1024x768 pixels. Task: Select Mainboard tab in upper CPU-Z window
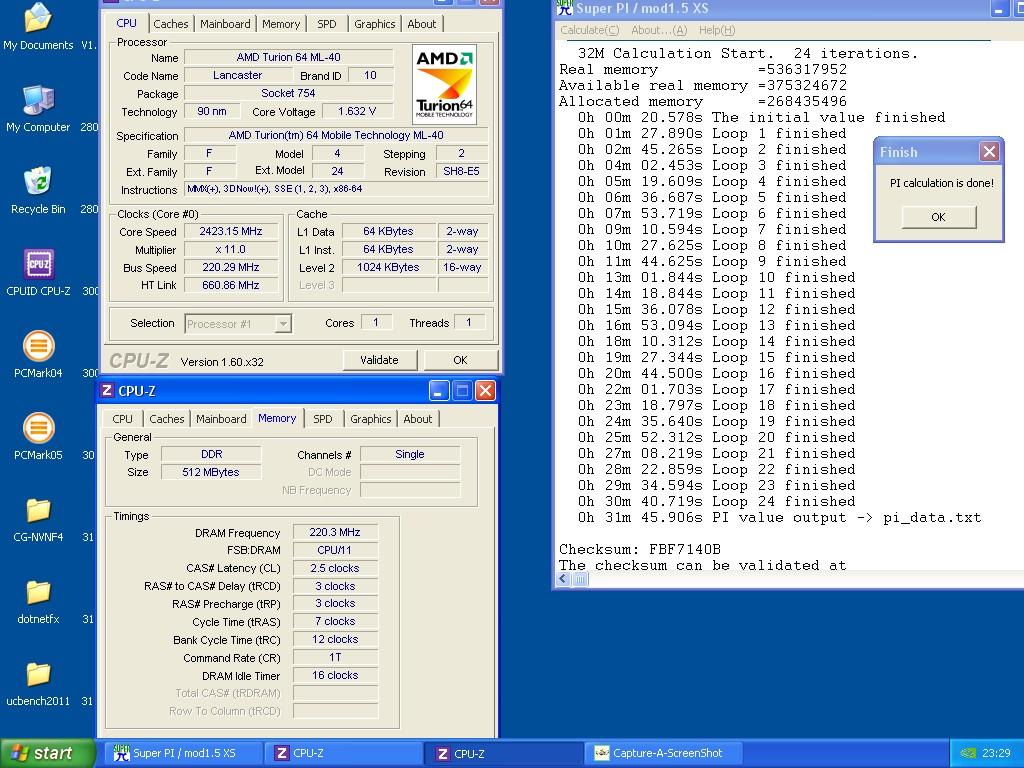tap(225, 24)
